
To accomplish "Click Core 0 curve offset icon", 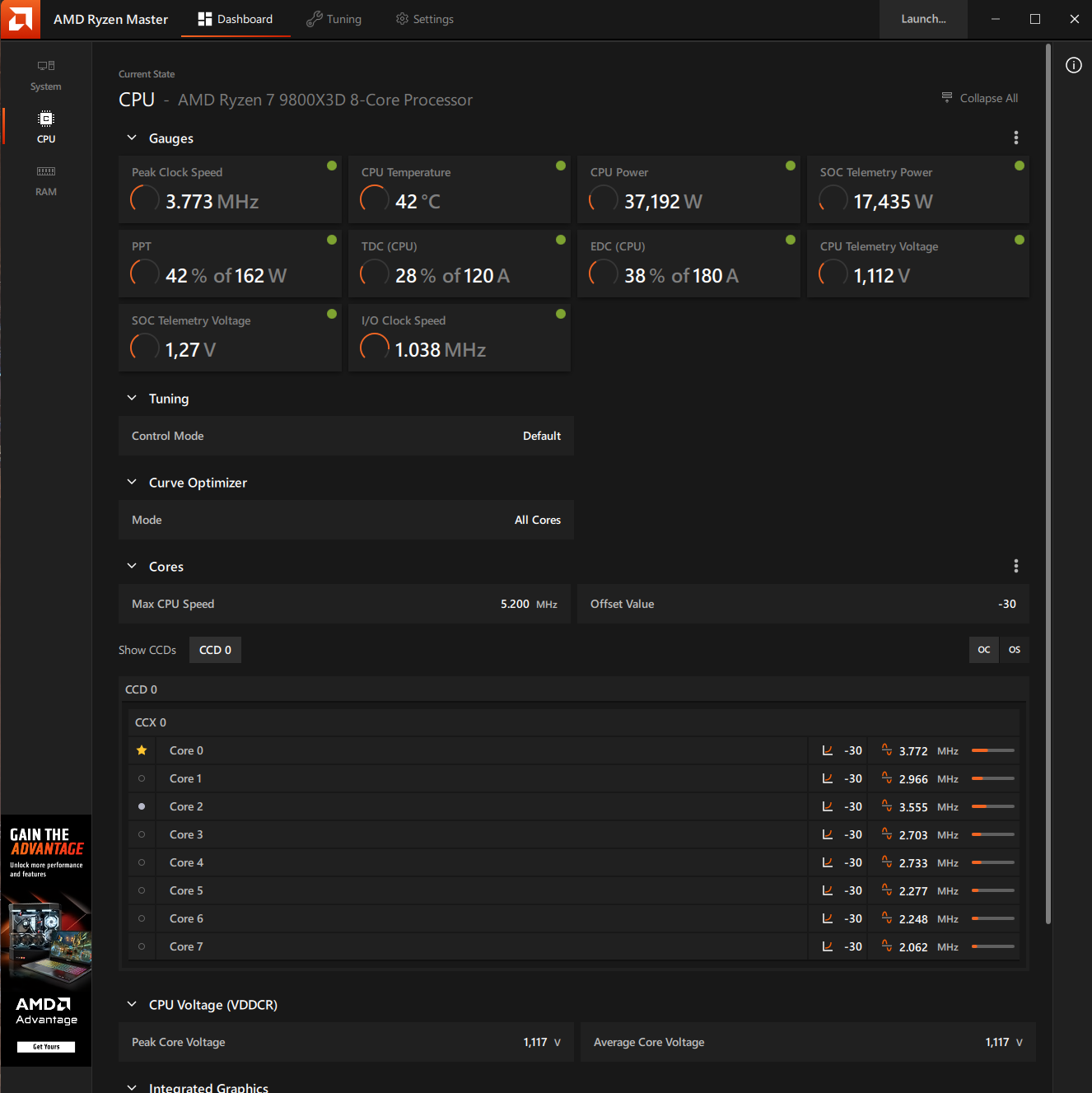I will point(828,750).
